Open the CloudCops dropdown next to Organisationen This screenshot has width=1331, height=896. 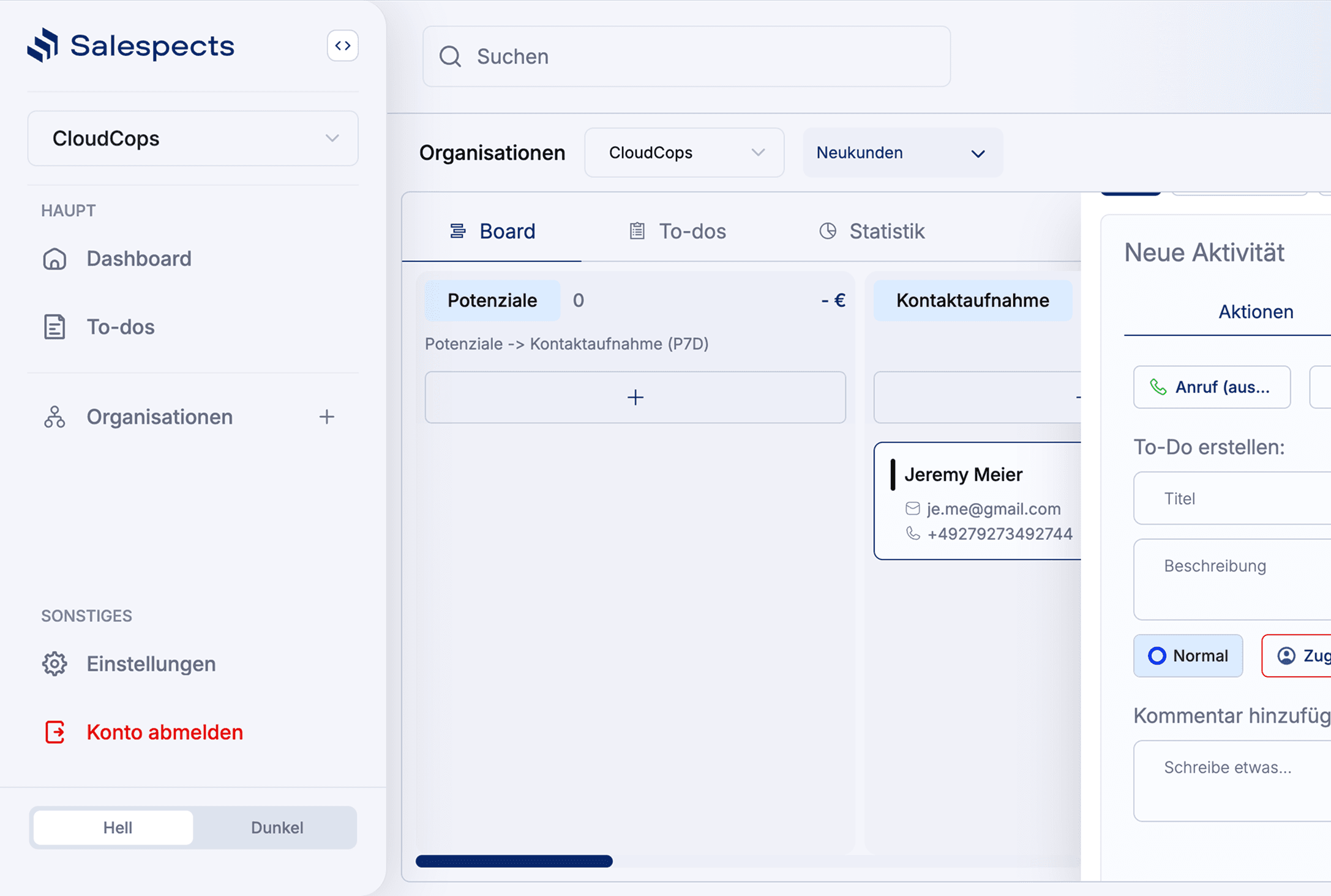click(684, 152)
